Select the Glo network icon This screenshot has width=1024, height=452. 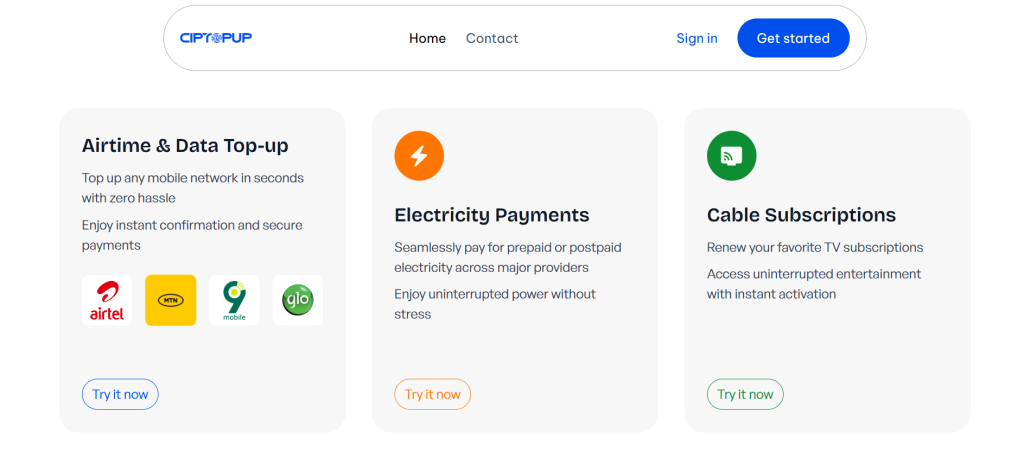coord(298,300)
